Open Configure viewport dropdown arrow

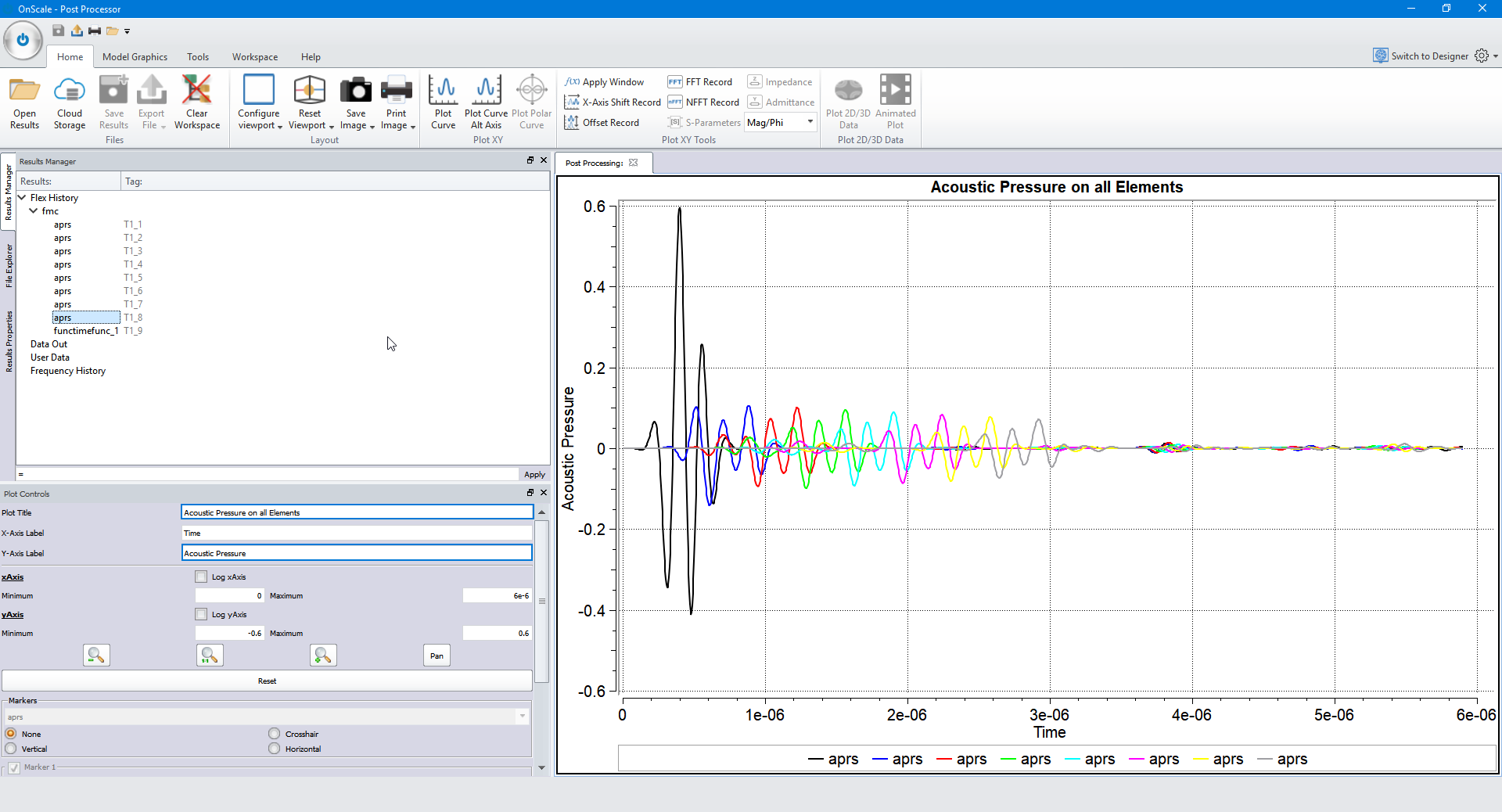pos(279,127)
